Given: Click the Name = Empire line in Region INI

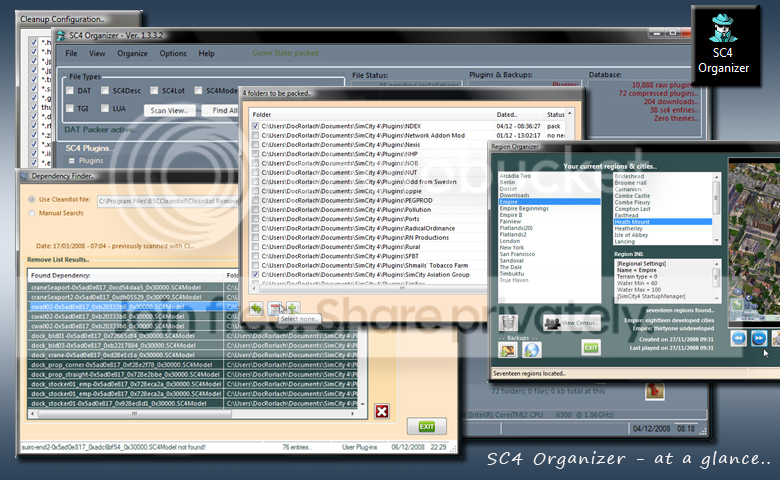Looking at the screenshot, I should click(x=636, y=270).
